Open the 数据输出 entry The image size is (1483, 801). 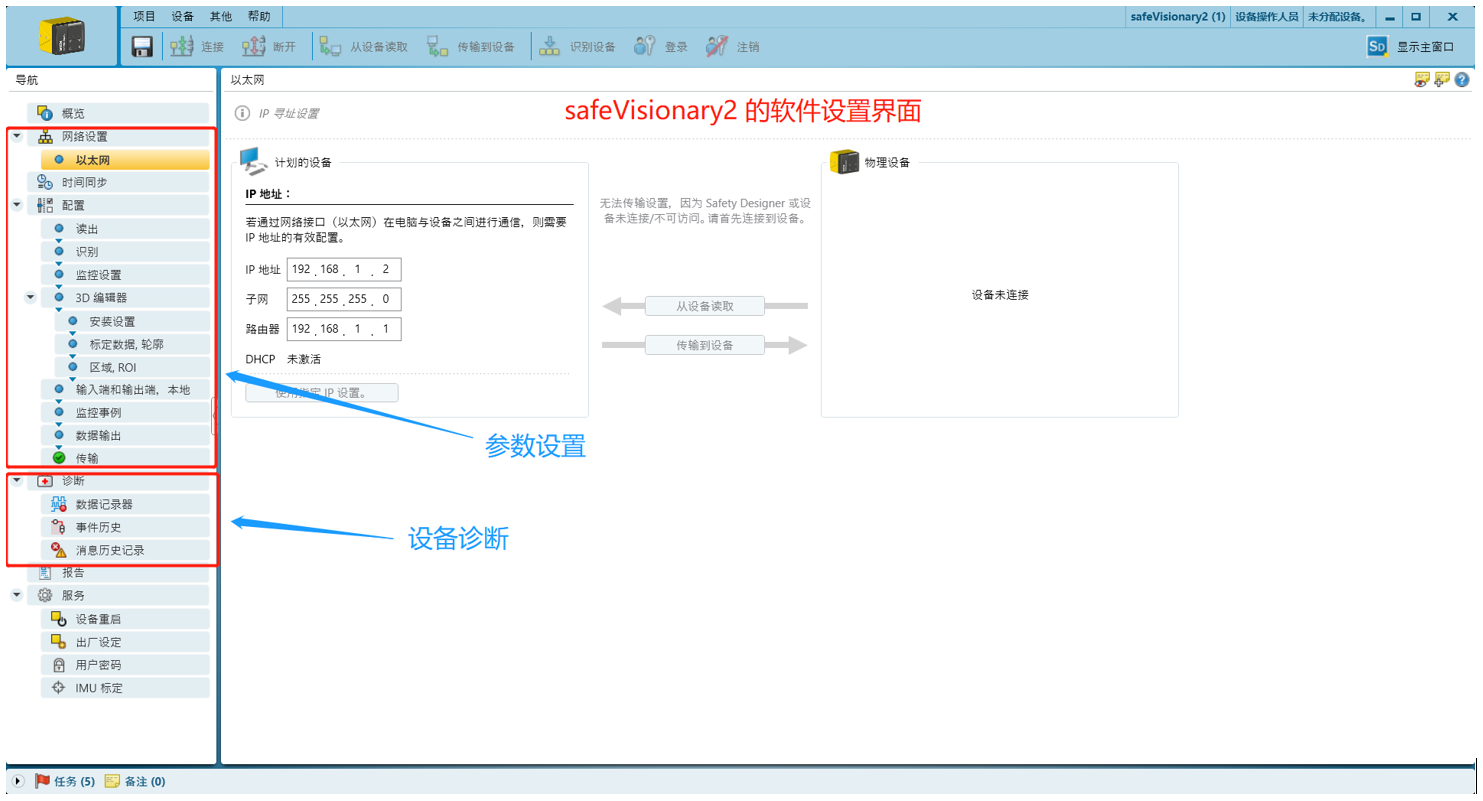(x=125, y=435)
